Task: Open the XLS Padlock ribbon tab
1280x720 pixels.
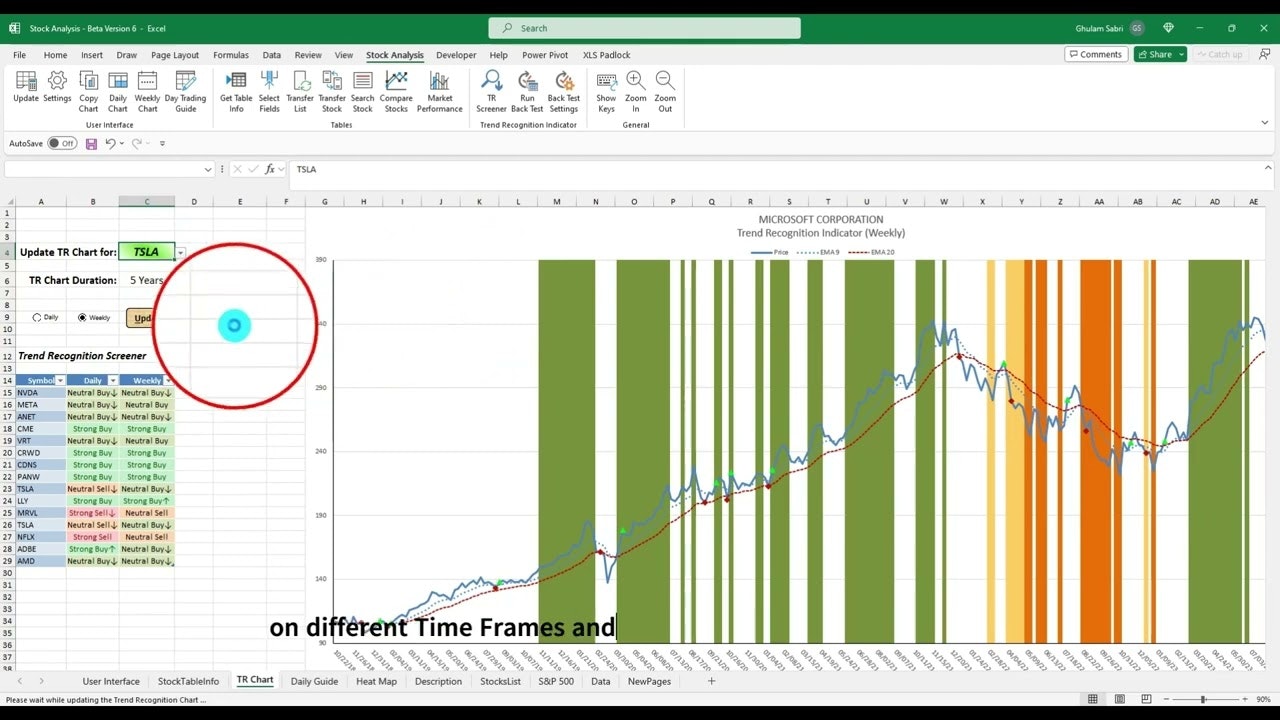Action: click(x=607, y=55)
